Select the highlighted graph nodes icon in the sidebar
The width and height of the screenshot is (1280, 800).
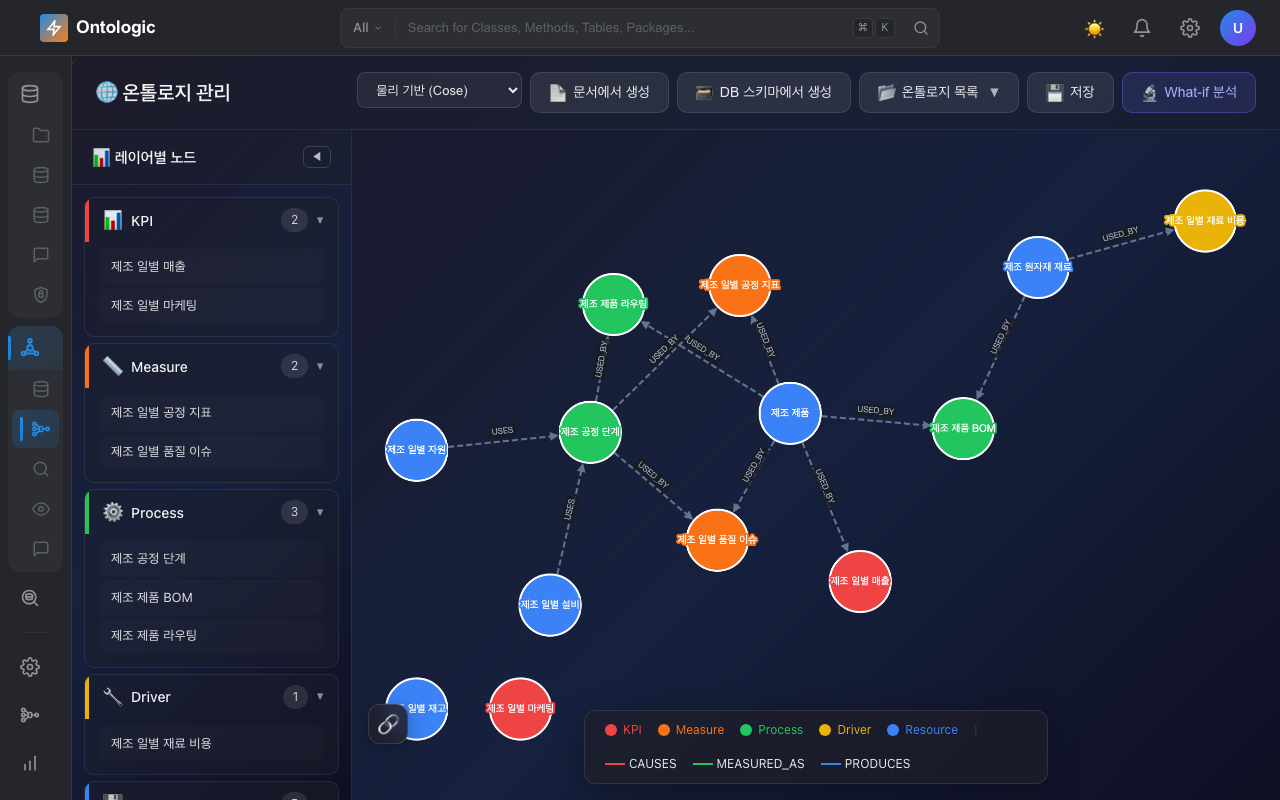pyautogui.click(x=41, y=429)
